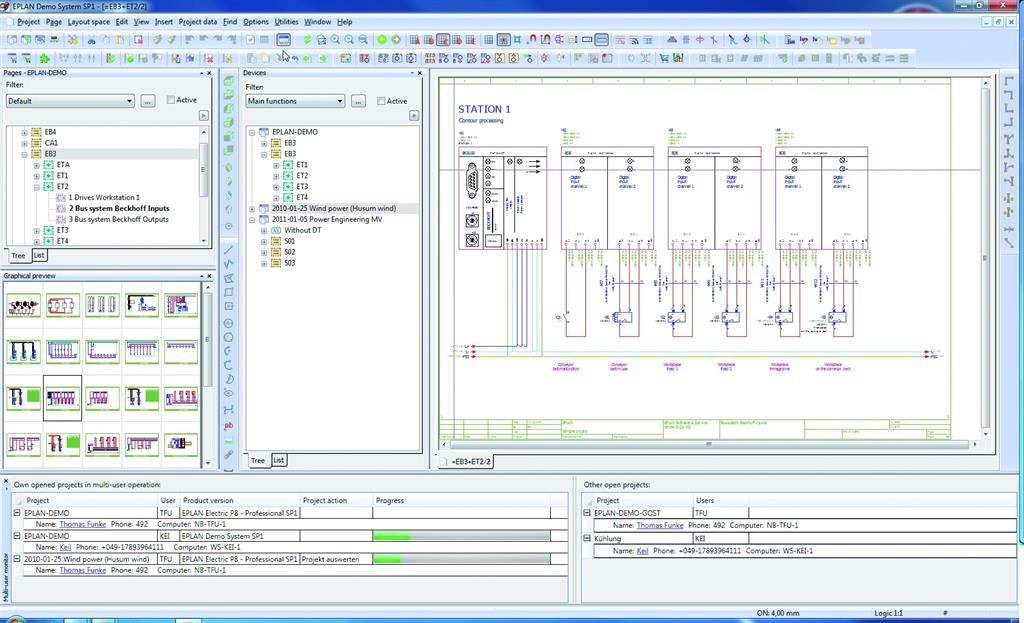Expand the Wind power (Husum wind) project node

click(252, 209)
